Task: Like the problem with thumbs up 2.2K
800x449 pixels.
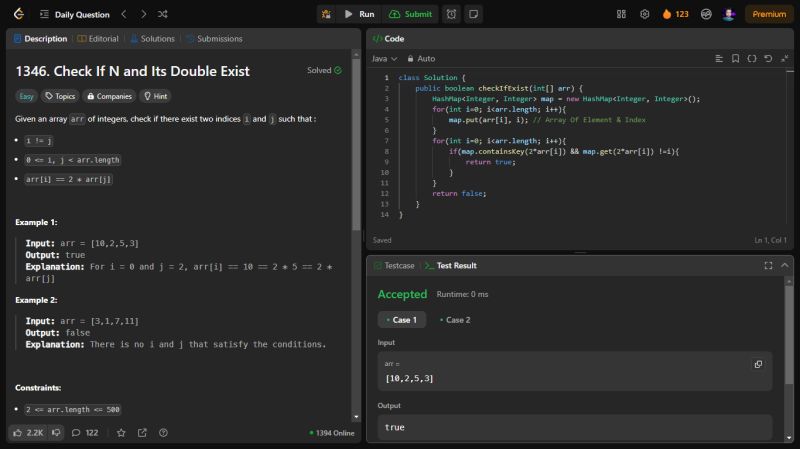Action: (28, 433)
